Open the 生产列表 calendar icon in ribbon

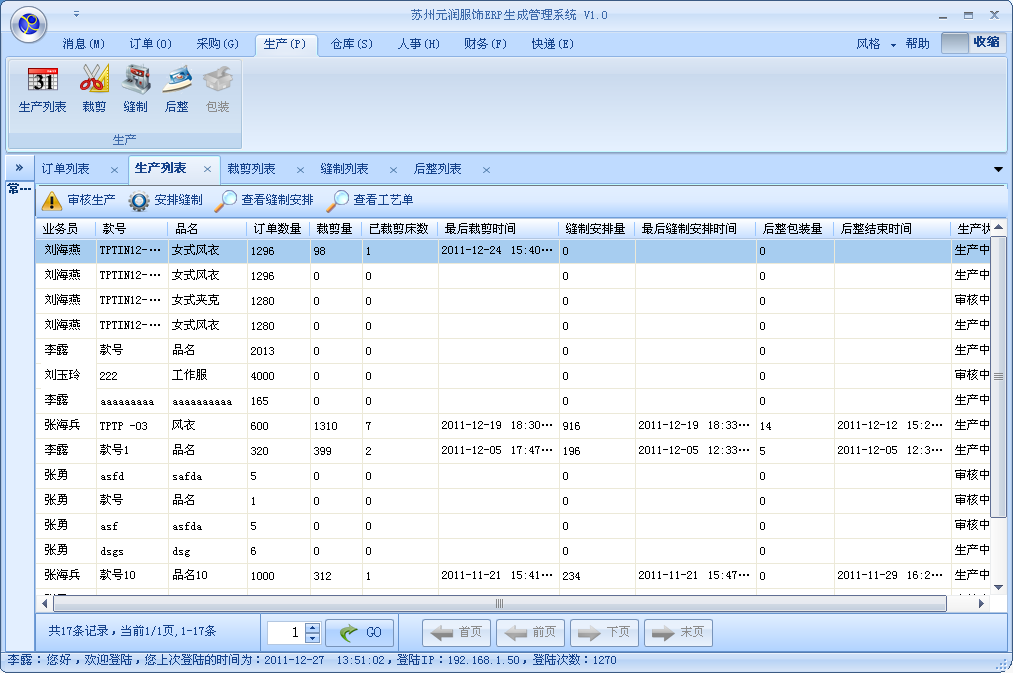click(42, 80)
